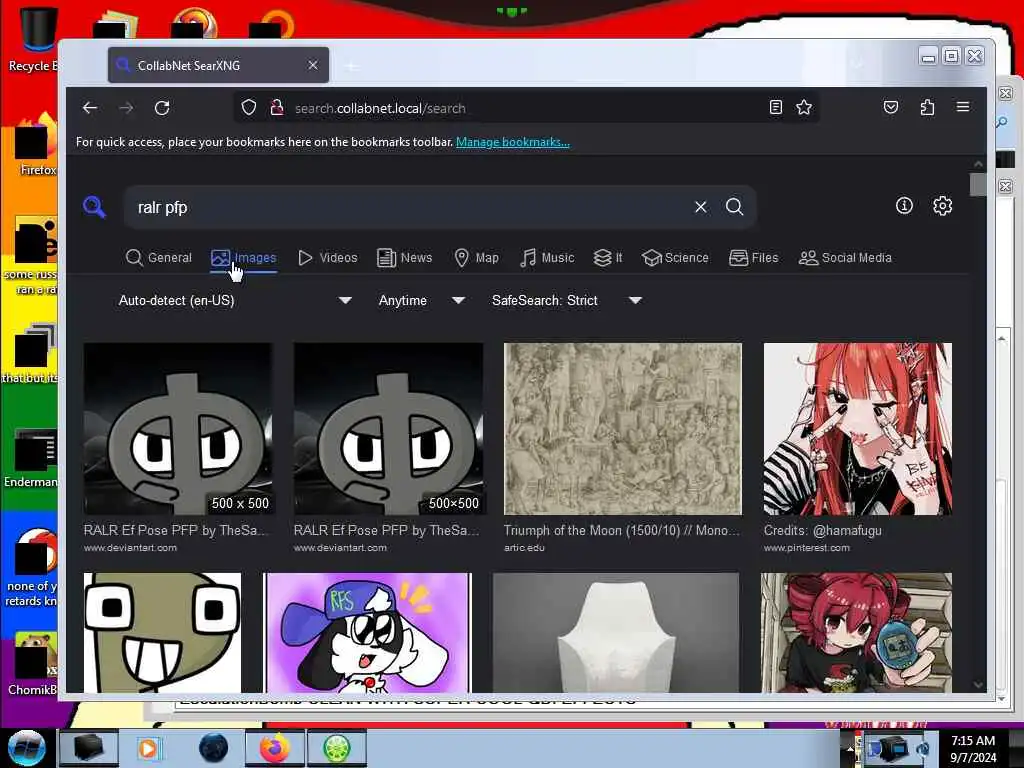Switch to the It search category

point(608,258)
